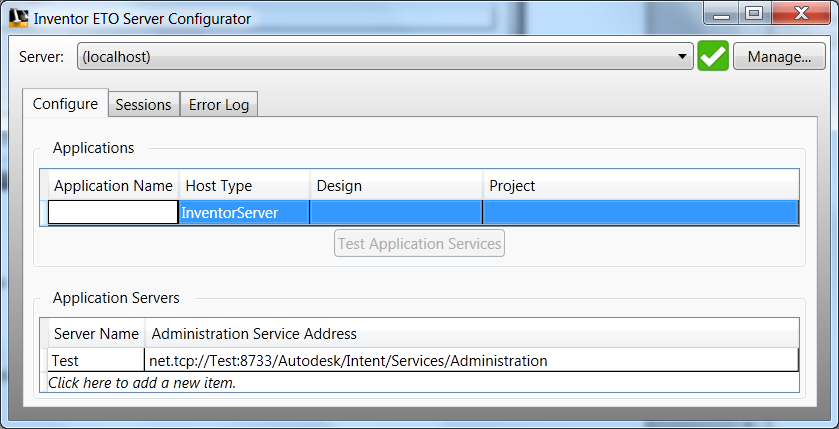Select the Test server name cell
The width and height of the screenshot is (839, 429).
click(96, 360)
